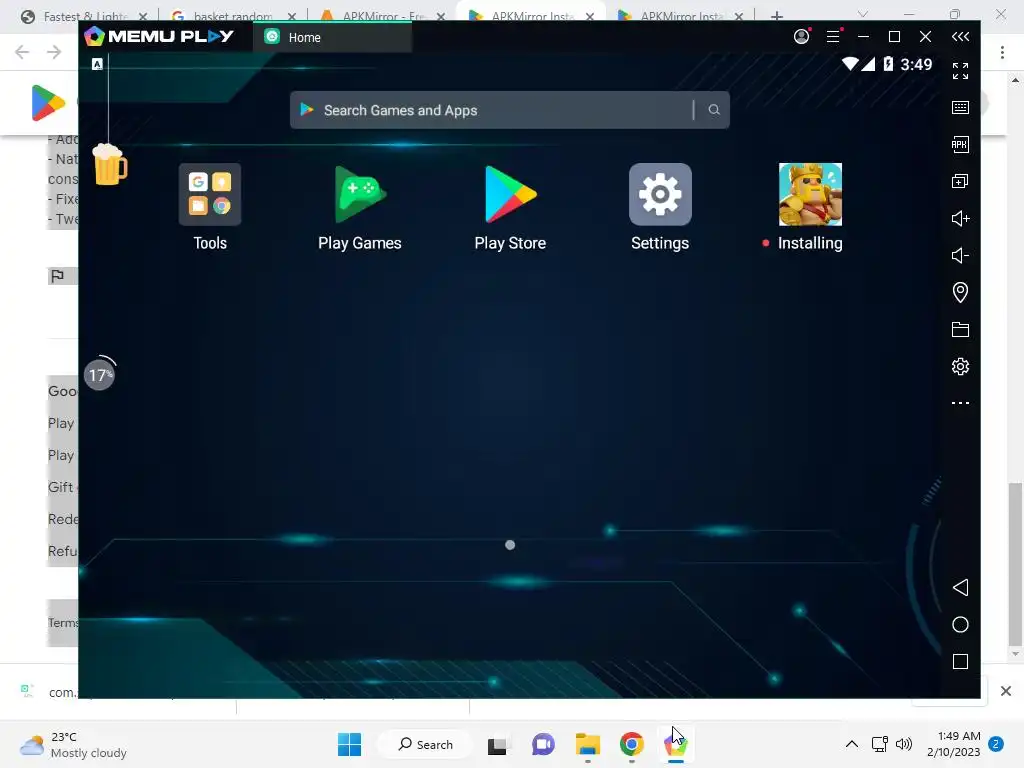1024x768 pixels.
Task: Open MEmu hamburger menu
Action: 833,37
